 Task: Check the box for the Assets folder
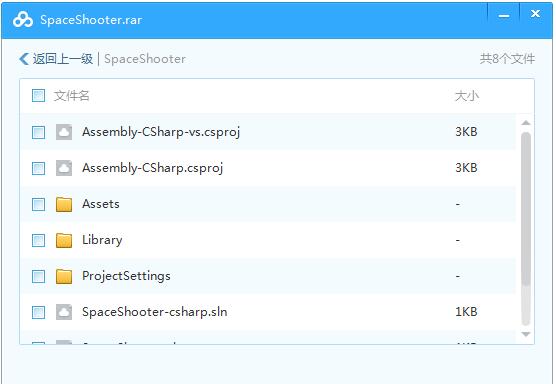point(38,205)
